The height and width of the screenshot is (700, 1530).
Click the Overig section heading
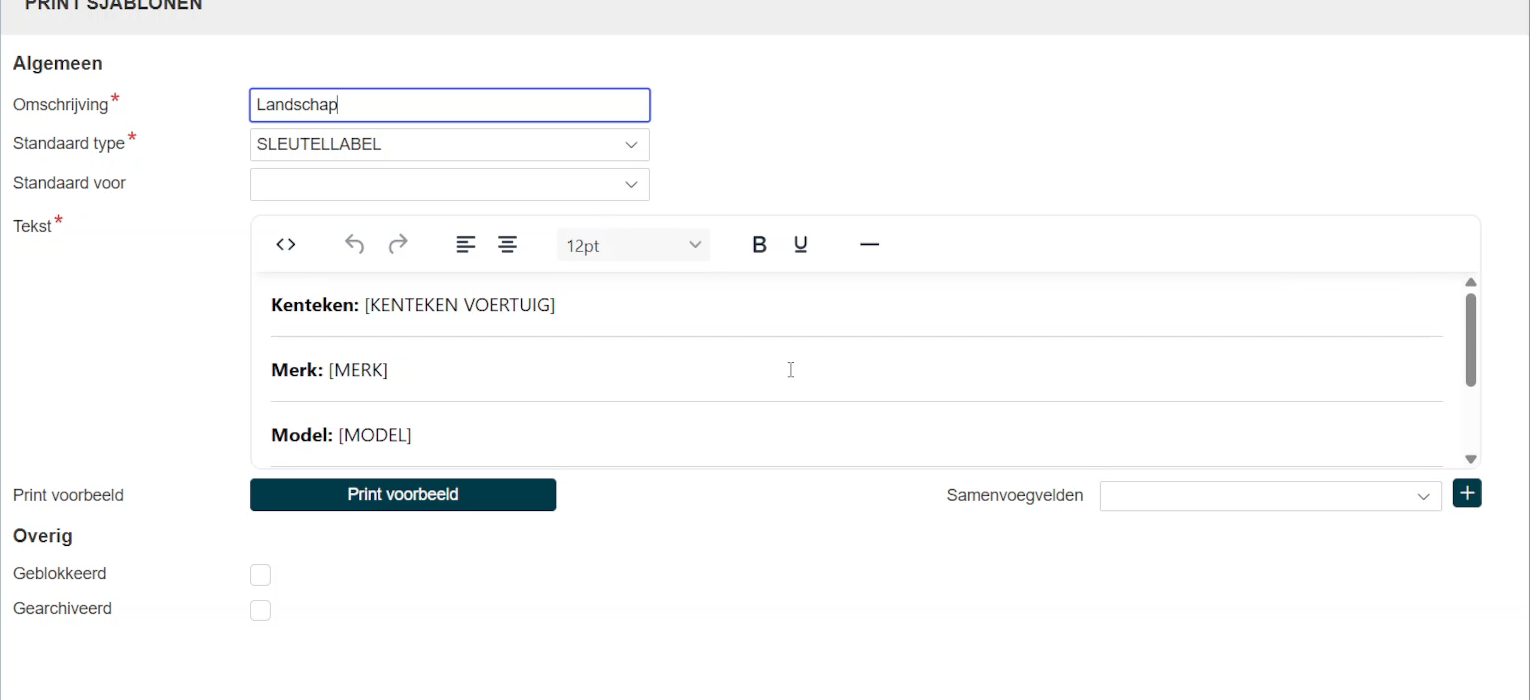click(x=43, y=536)
